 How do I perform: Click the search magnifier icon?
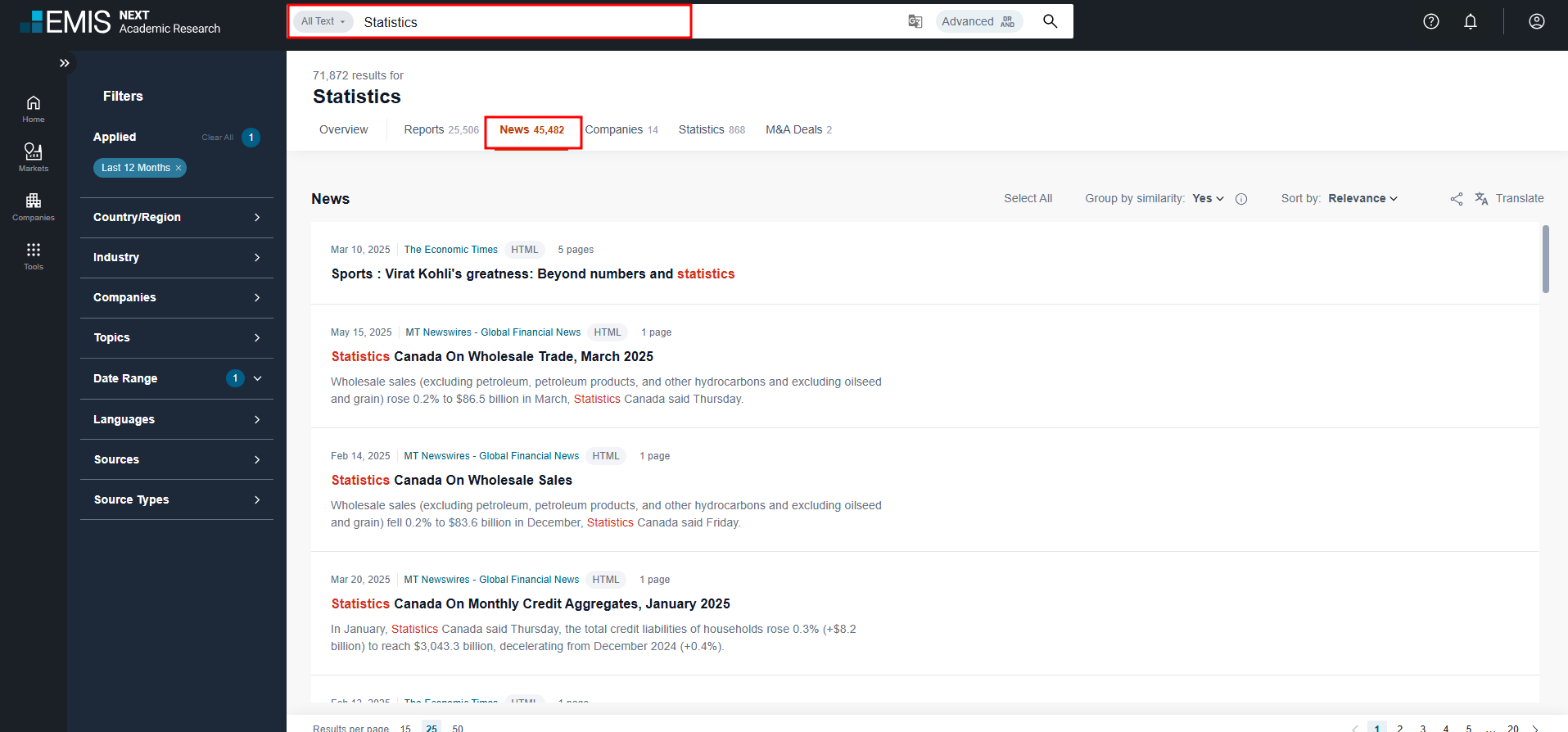[x=1050, y=21]
